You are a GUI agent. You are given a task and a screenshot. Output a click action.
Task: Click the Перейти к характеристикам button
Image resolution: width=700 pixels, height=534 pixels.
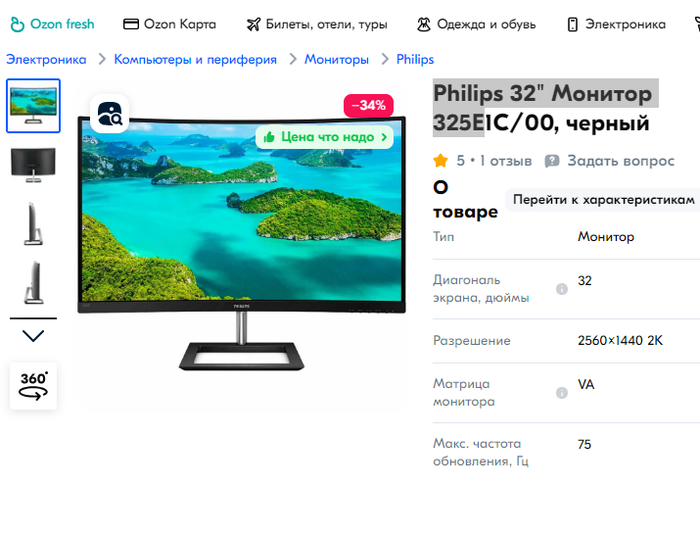point(603,200)
